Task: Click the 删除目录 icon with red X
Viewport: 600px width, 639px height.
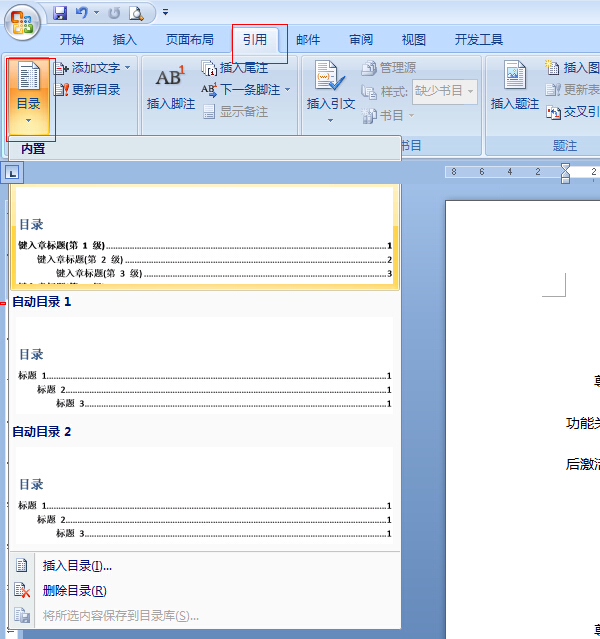Action: tap(22, 591)
